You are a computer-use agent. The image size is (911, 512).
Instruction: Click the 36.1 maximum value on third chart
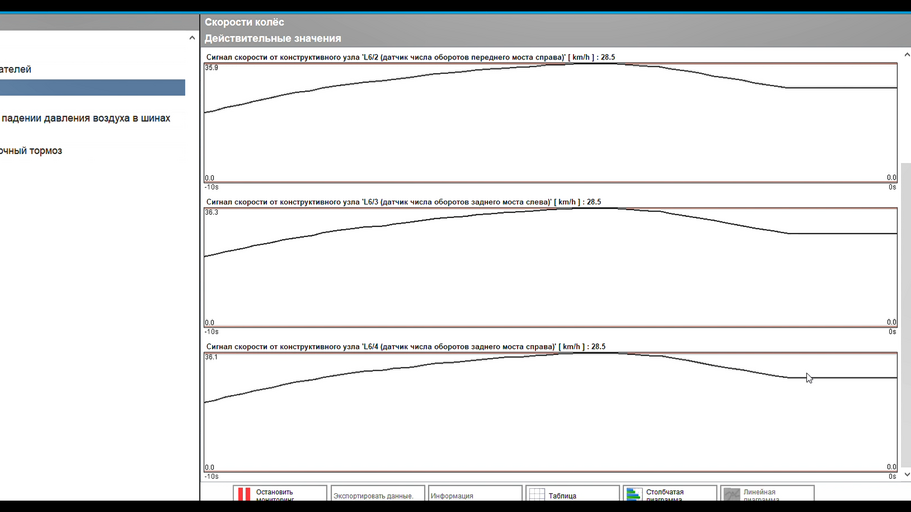pyautogui.click(x=211, y=357)
